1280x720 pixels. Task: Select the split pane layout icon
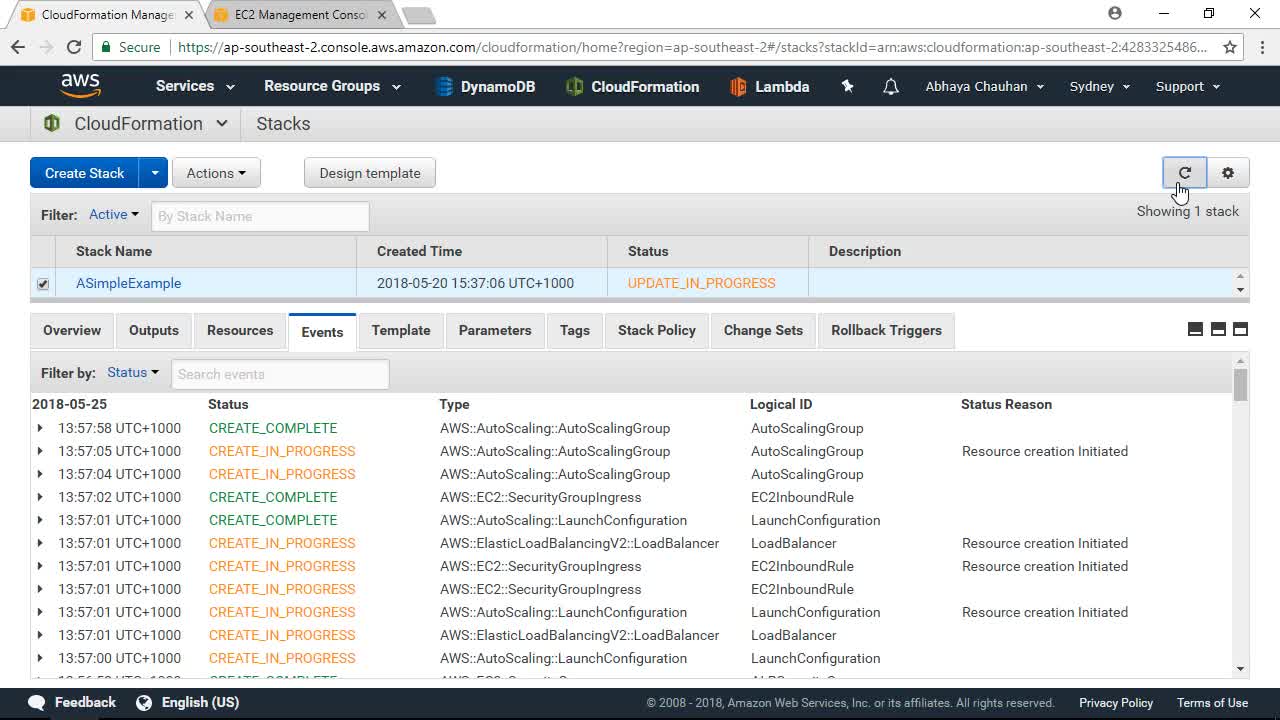point(1218,330)
